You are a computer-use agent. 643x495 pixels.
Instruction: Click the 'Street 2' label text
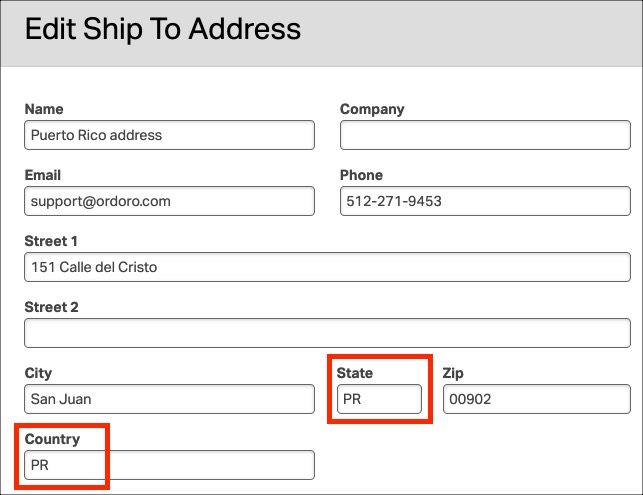coord(51,307)
